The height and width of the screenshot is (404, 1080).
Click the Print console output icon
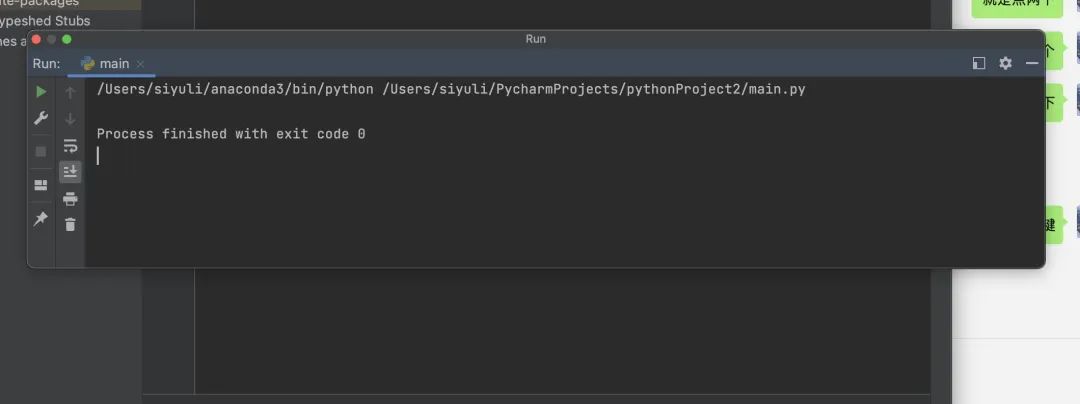[x=70, y=199]
